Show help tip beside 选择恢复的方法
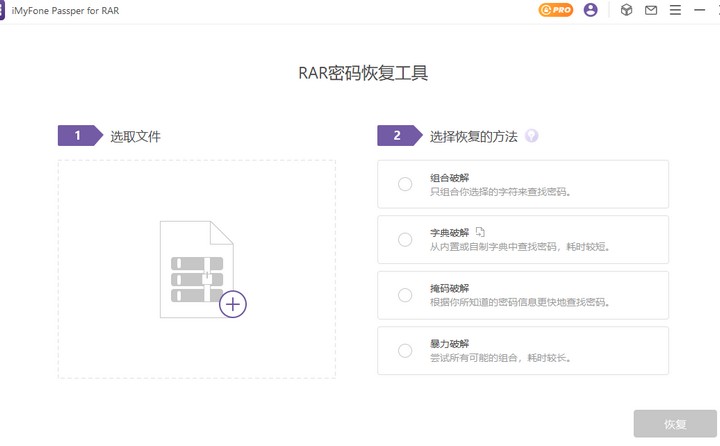 [531, 136]
